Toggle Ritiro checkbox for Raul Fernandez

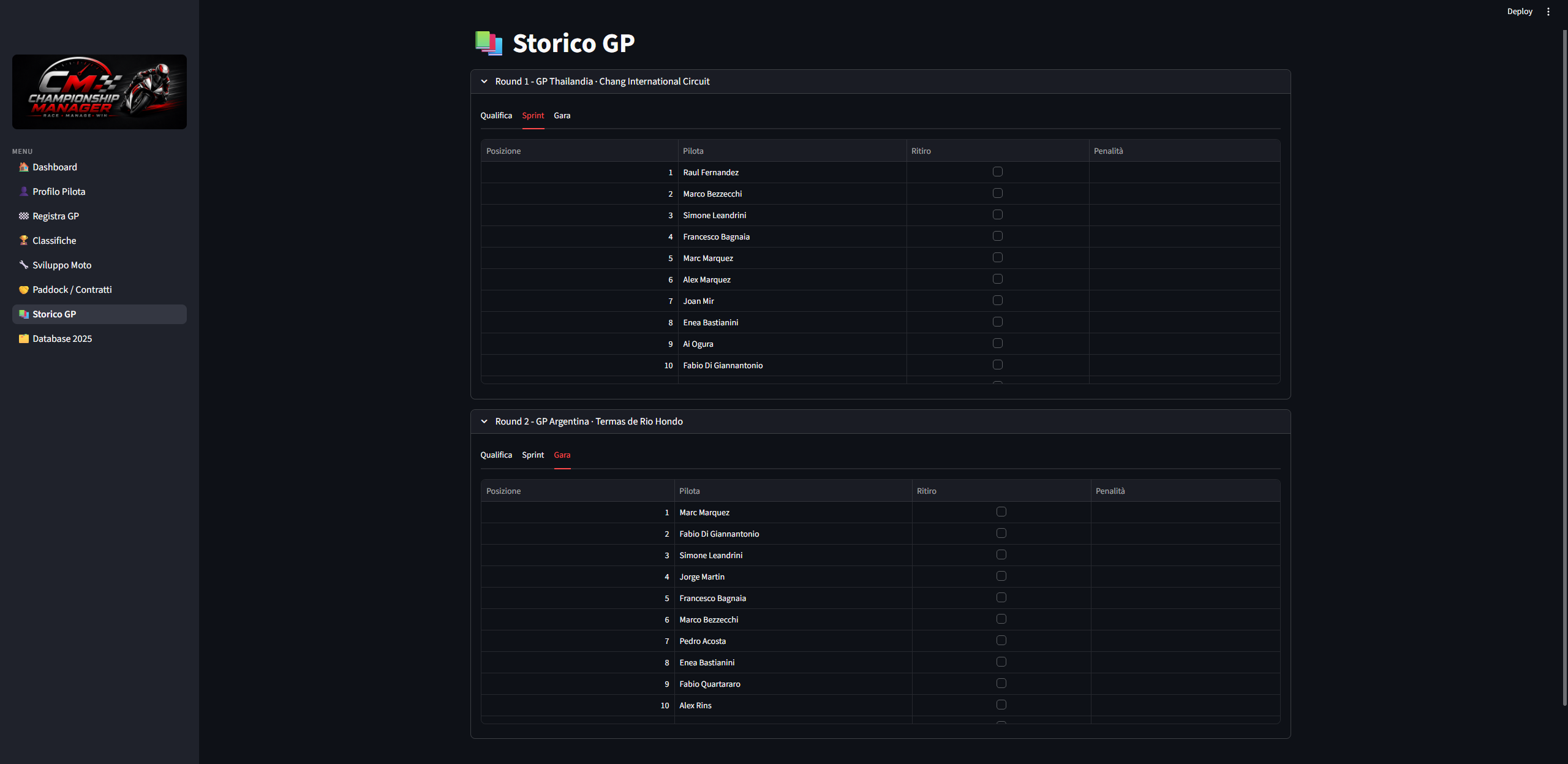coord(998,172)
